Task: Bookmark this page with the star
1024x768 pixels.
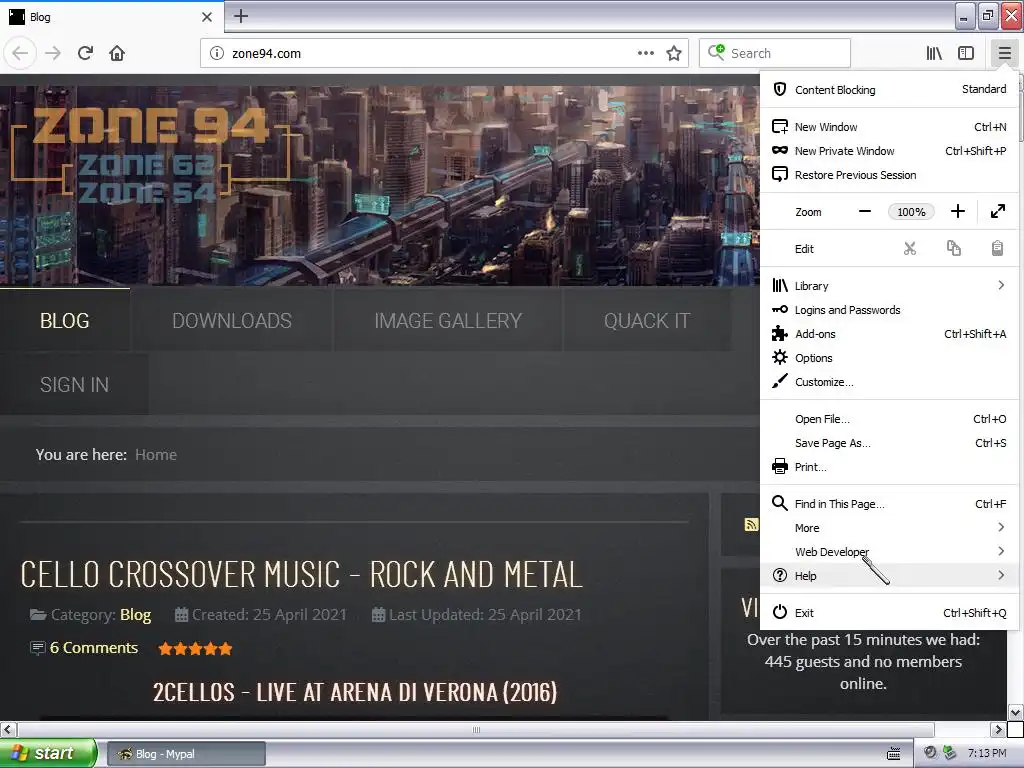Action: click(x=674, y=54)
